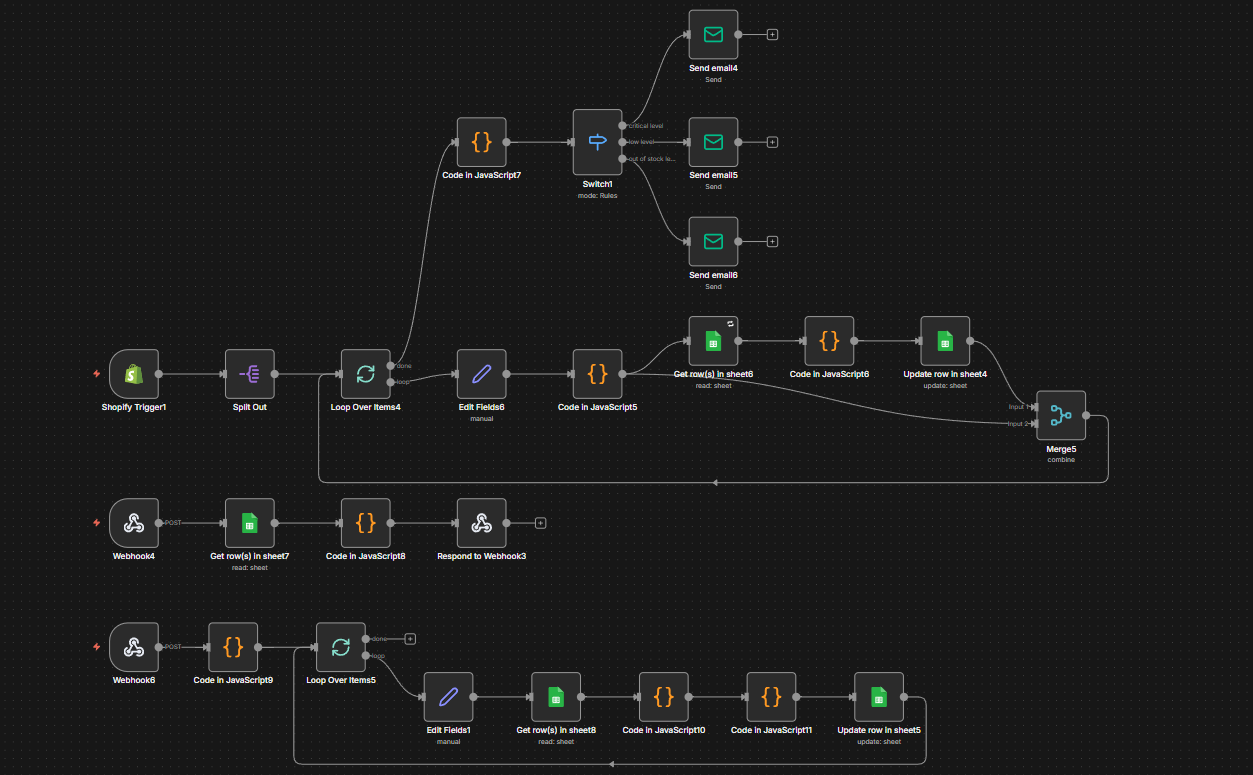
Task: Select the Send email5 node
Action: coord(713,142)
